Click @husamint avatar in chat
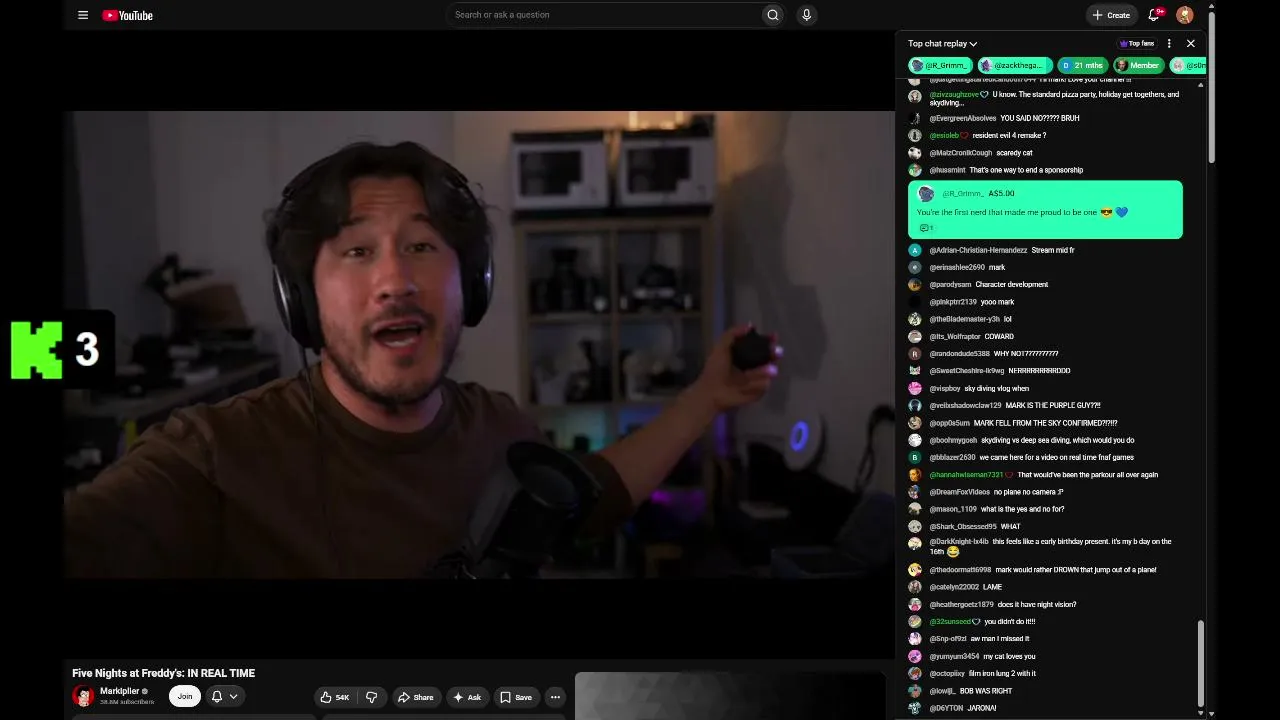This screenshot has width=1280, height=720. pyautogui.click(x=914, y=170)
